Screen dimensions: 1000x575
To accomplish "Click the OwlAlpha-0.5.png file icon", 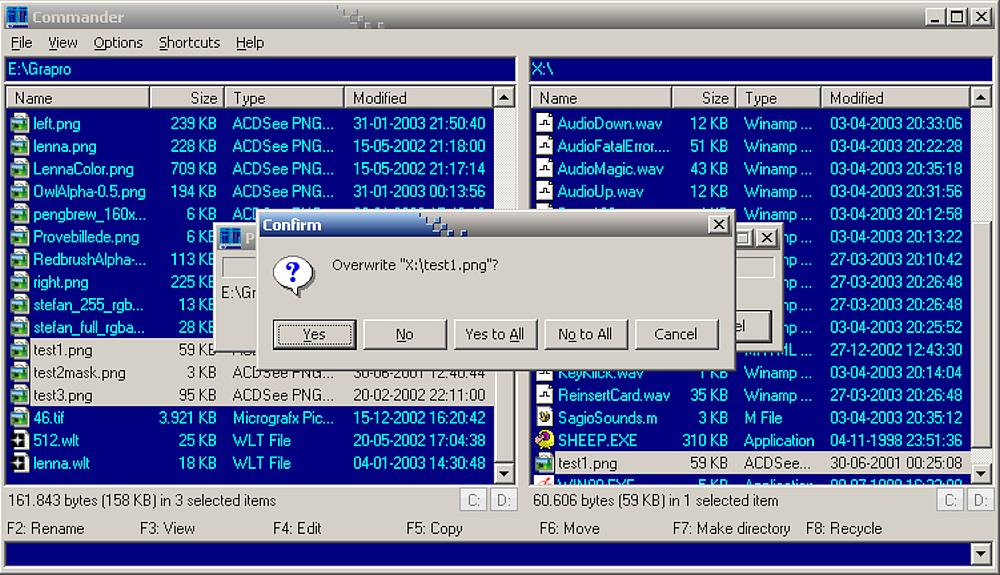I will (20, 191).
